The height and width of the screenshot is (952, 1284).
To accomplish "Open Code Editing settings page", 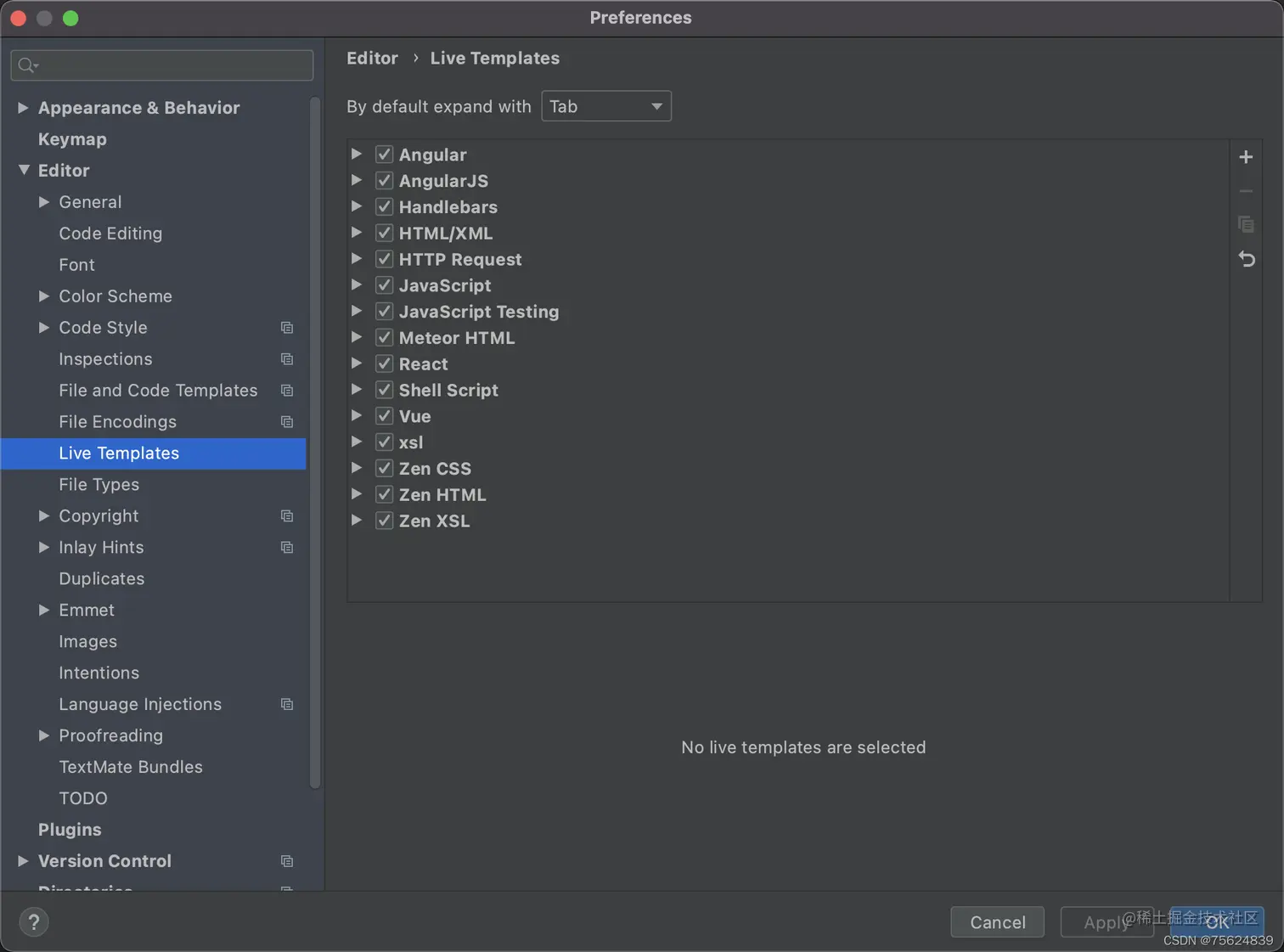I will [110, 234].
